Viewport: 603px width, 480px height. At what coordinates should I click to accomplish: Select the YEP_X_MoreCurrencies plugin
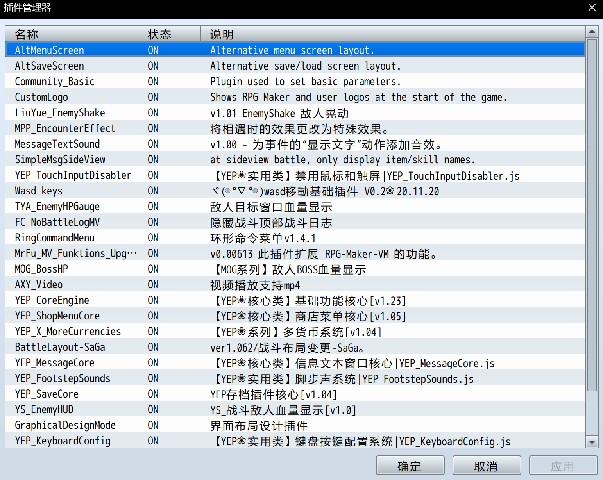click(x=295, y=331)
